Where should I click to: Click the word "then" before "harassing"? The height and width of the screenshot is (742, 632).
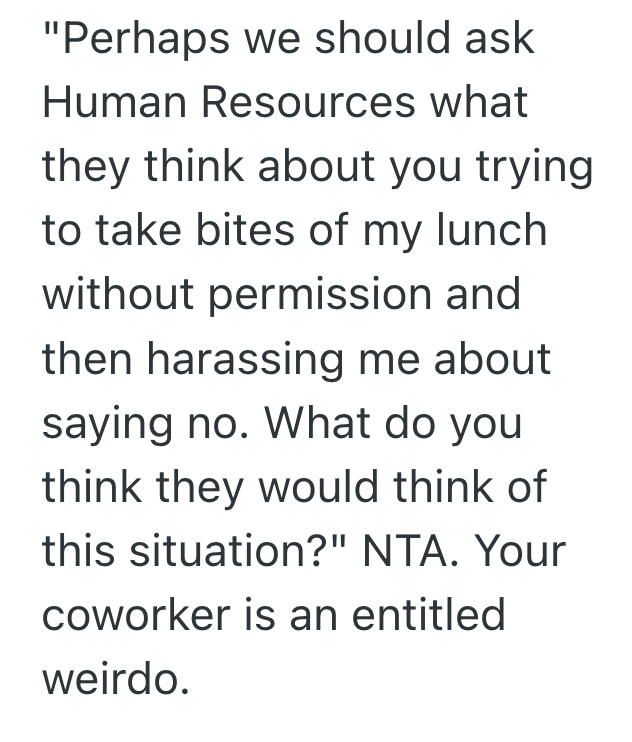click(82, 359)
